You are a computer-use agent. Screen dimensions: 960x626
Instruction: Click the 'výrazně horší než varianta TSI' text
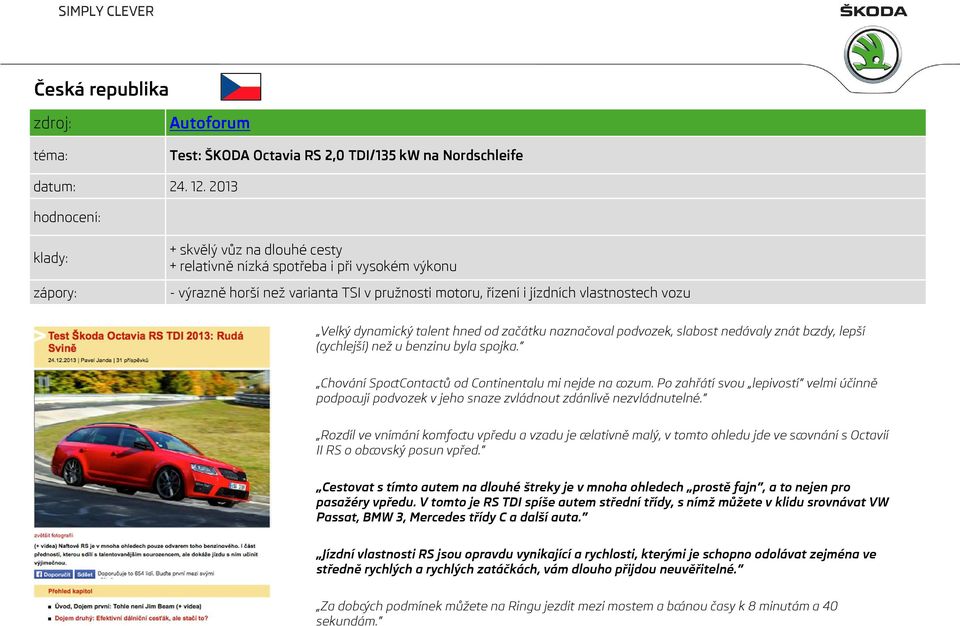430,293
